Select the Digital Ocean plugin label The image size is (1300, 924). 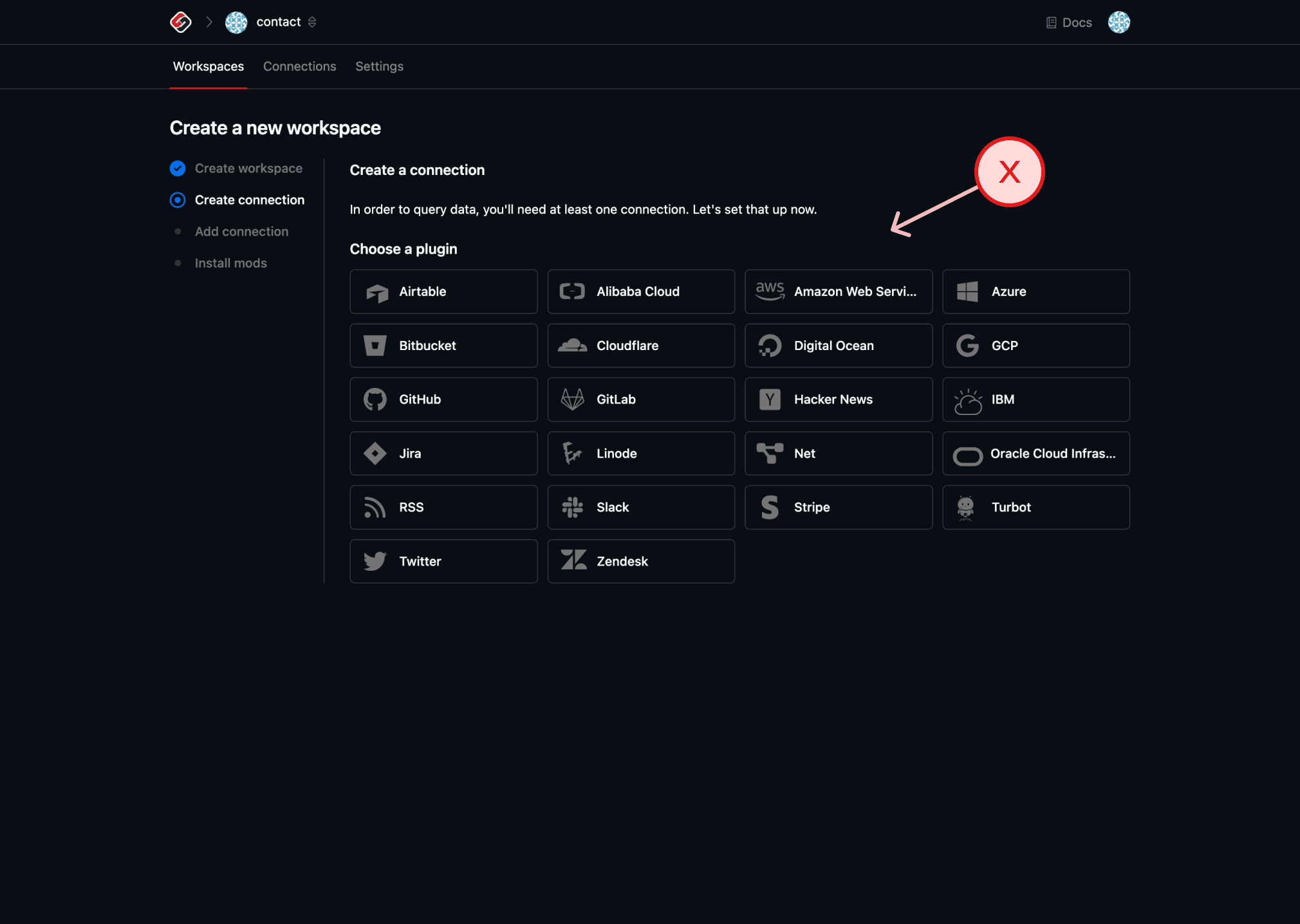coord(833,346)
